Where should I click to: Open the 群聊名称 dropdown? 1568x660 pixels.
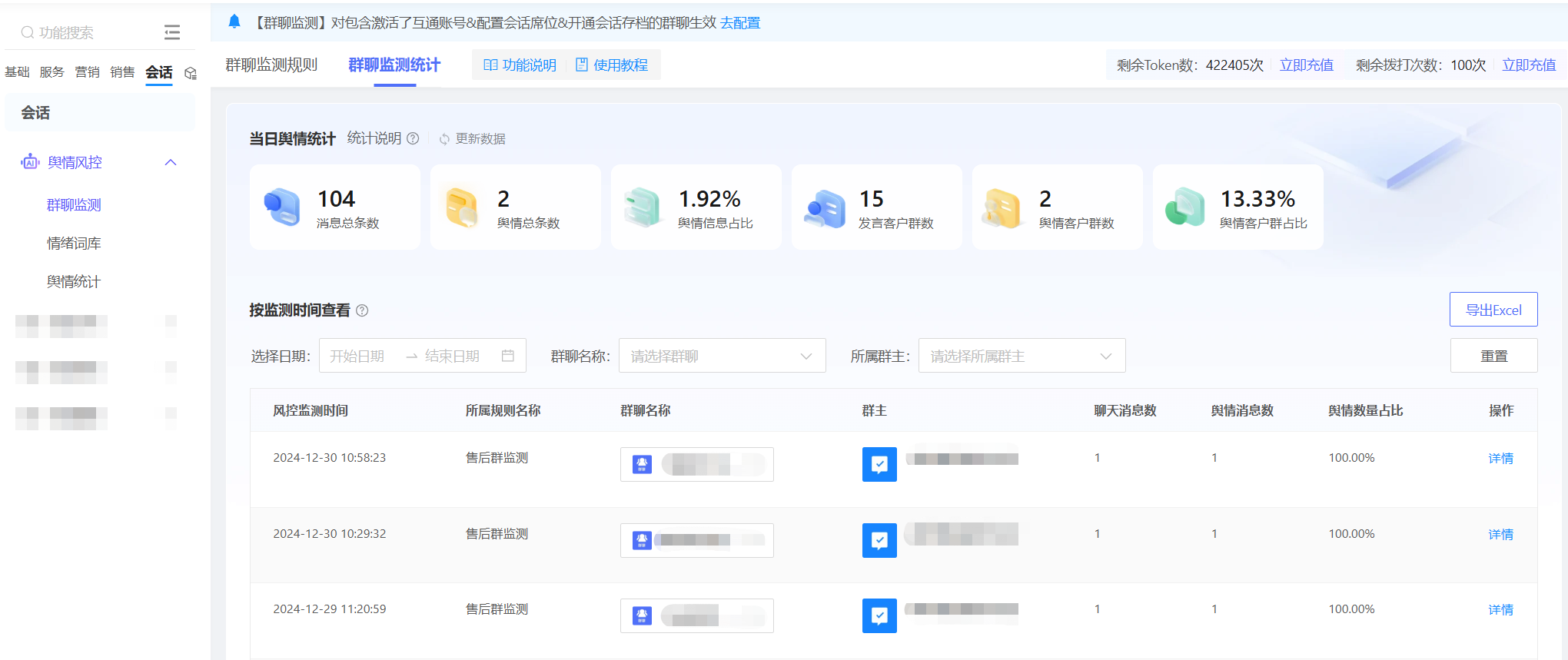723,356
